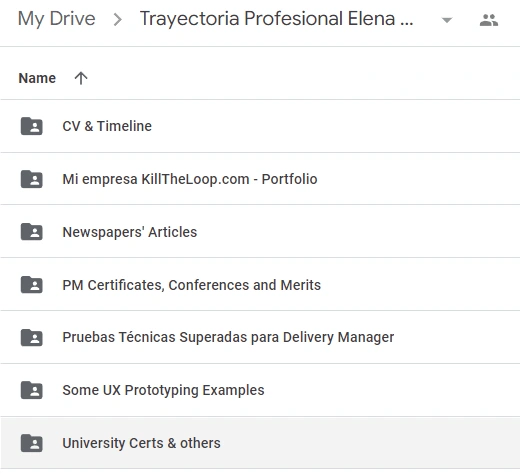Select the CV & Timeline folder name
Image resolution: width=520 pixels, height=475 pixels.
(107, 126)
